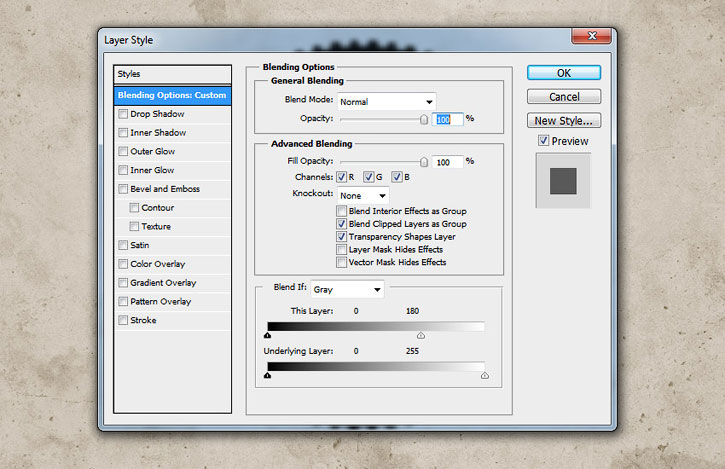This screenshot has width=725, height=469.
Task: Open the Styles presets list
Action: click(172, 74)
